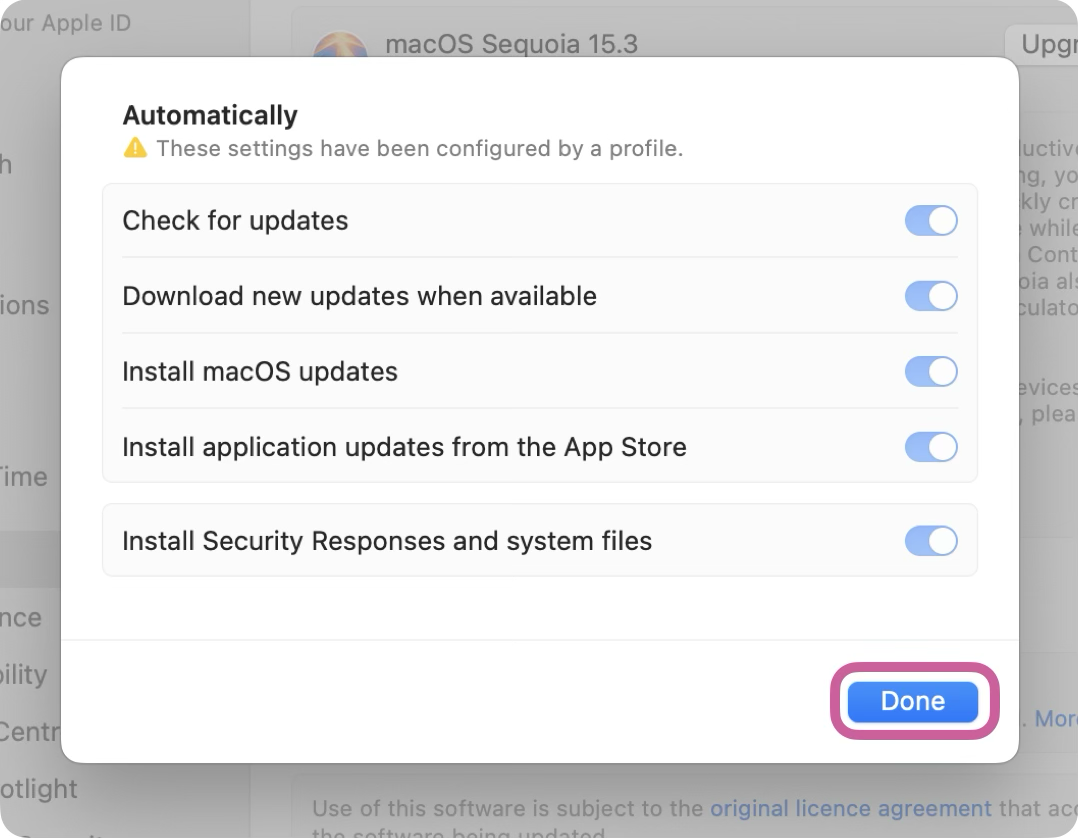This screenshot has height=838, width=1078.
Task: Turn off Install macOS updates switch
Action: 931,372
